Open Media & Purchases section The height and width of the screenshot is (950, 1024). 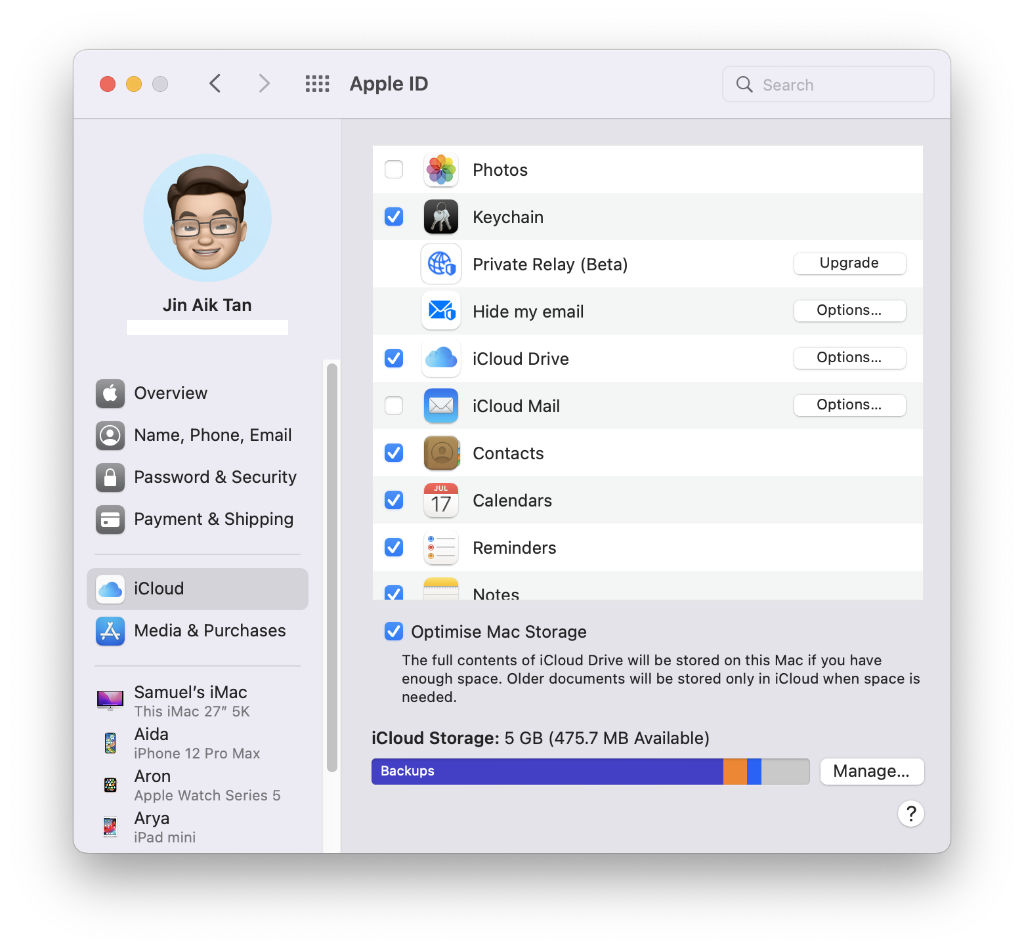click(x=197, y=631)
